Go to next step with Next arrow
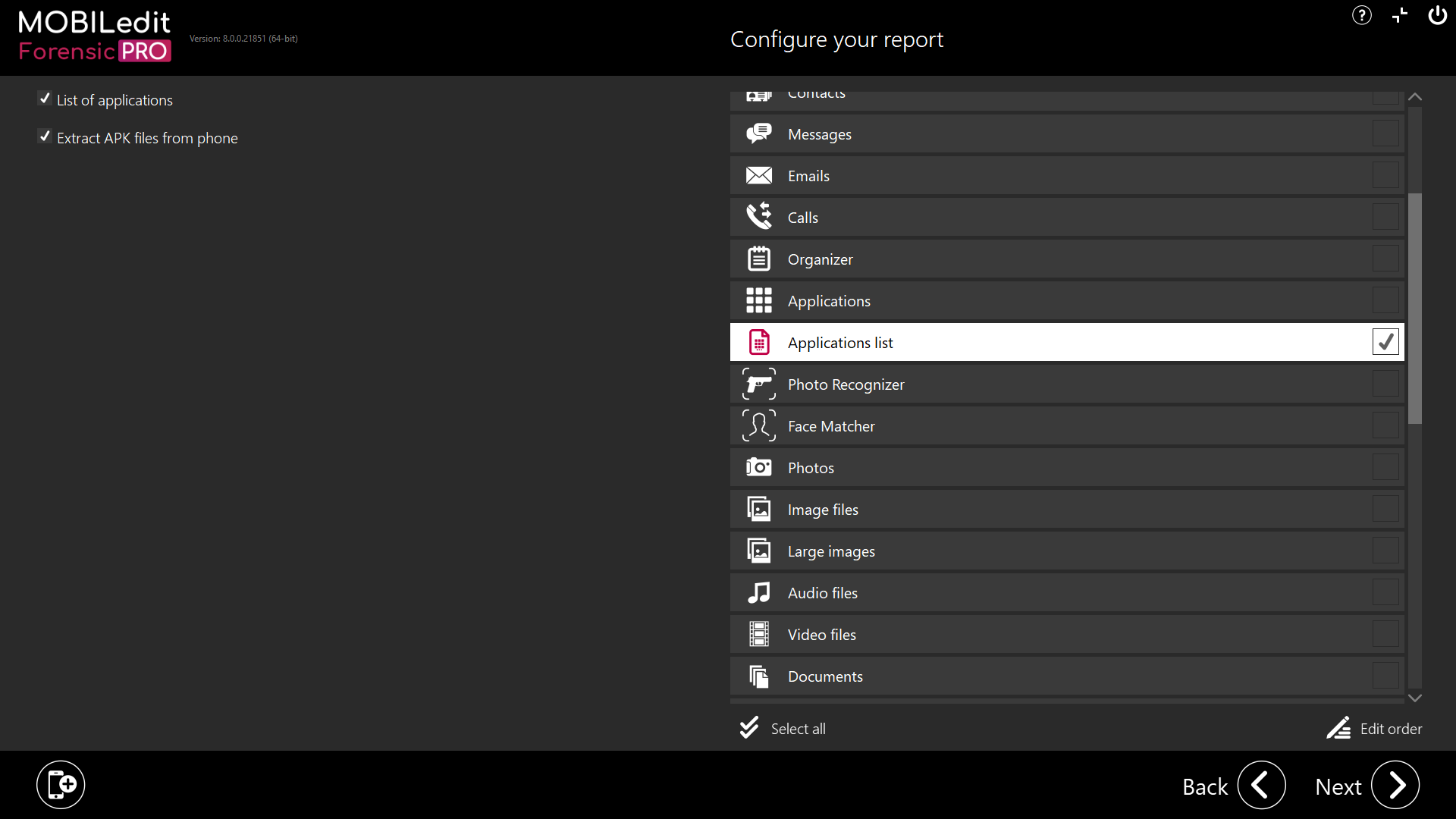1456x819 pixels. pos(1395,785)
